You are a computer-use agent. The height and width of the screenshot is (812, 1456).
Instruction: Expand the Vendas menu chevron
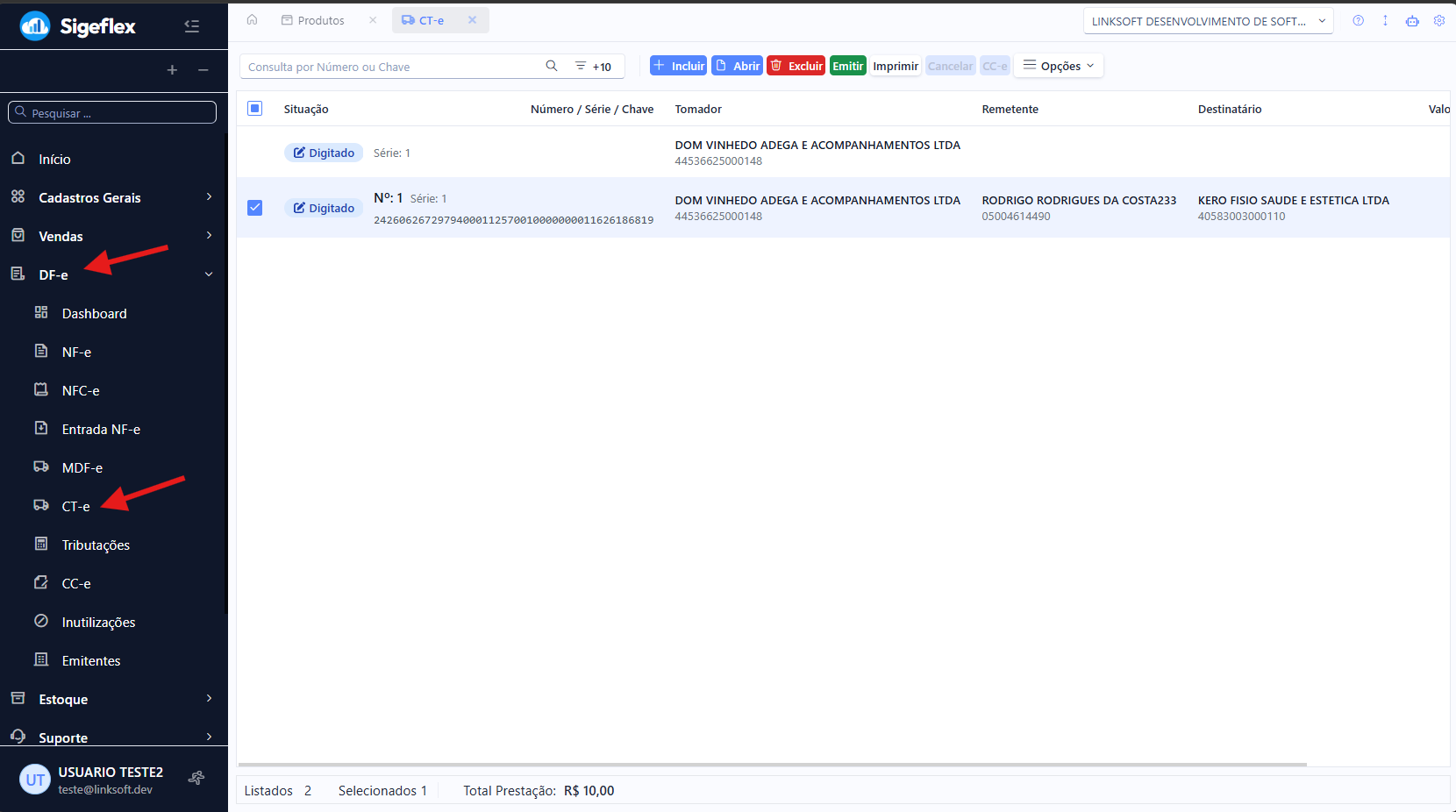pos(209,236)
